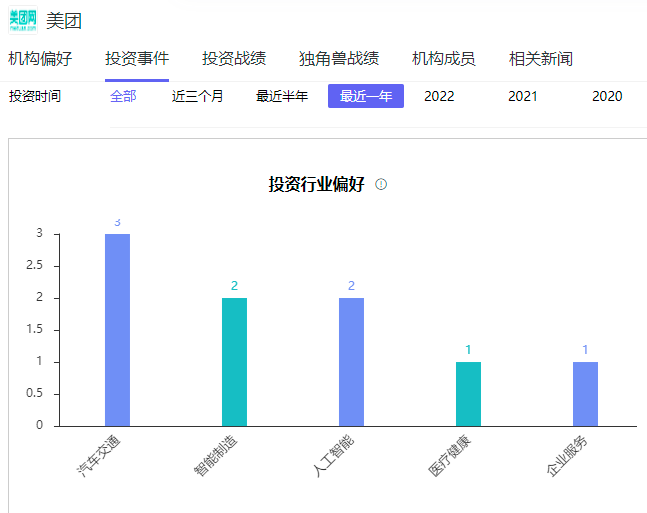Filter by 近三个月
This screenshot has height=513, width=647.
[197, 96]
